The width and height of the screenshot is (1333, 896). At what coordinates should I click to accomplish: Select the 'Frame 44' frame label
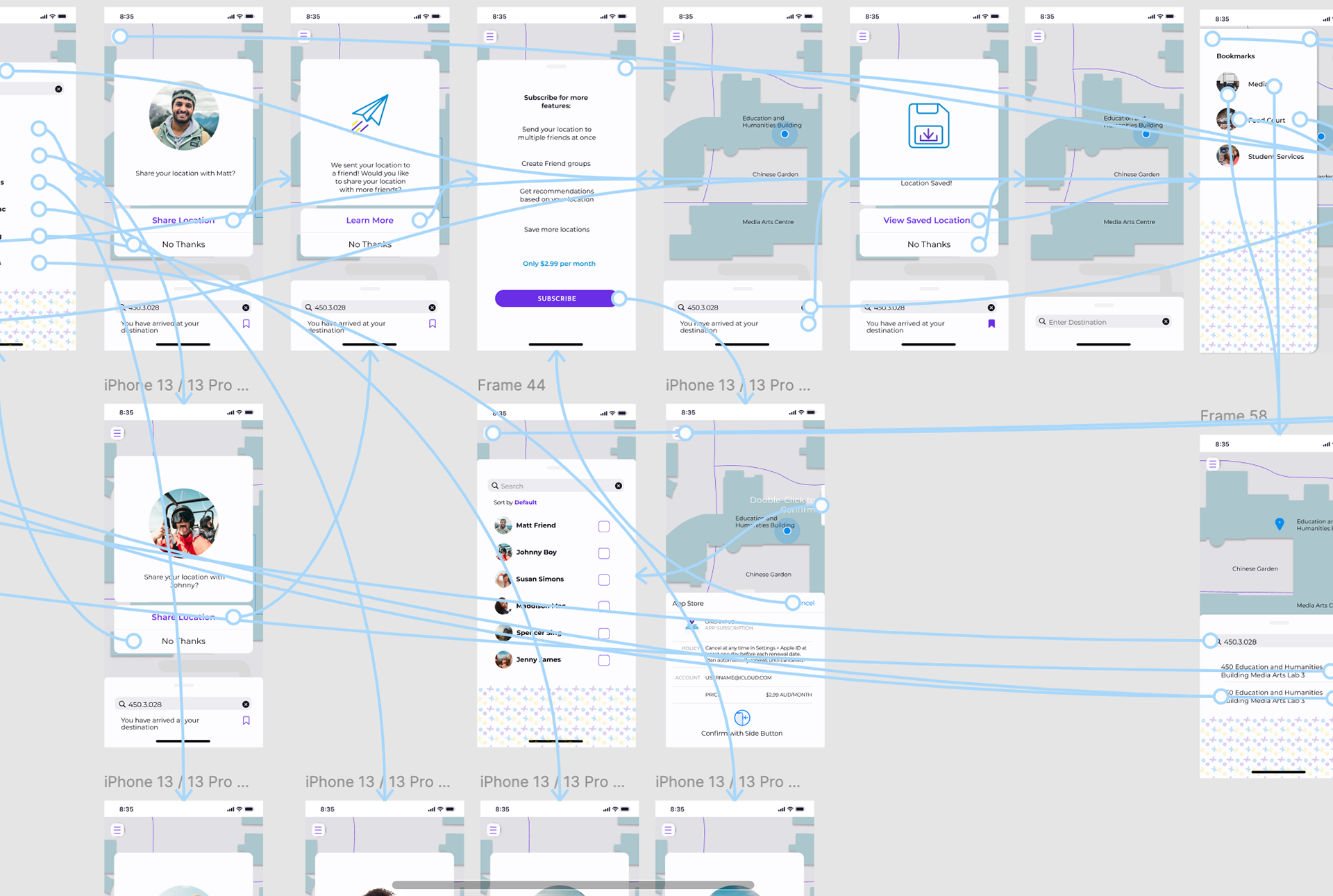(x=512, y=385)
